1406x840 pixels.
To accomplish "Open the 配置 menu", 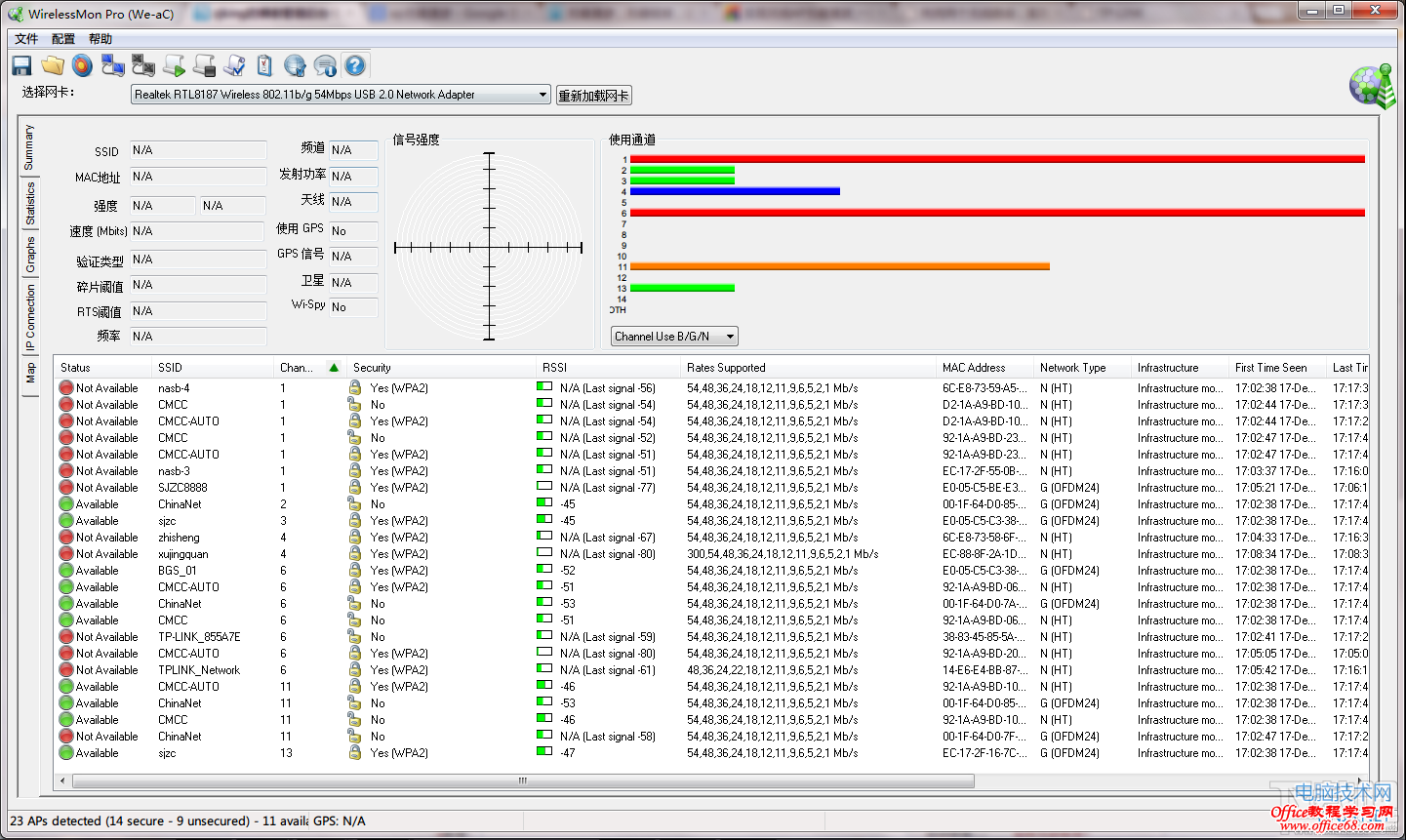I will click(x=63, y=39).
